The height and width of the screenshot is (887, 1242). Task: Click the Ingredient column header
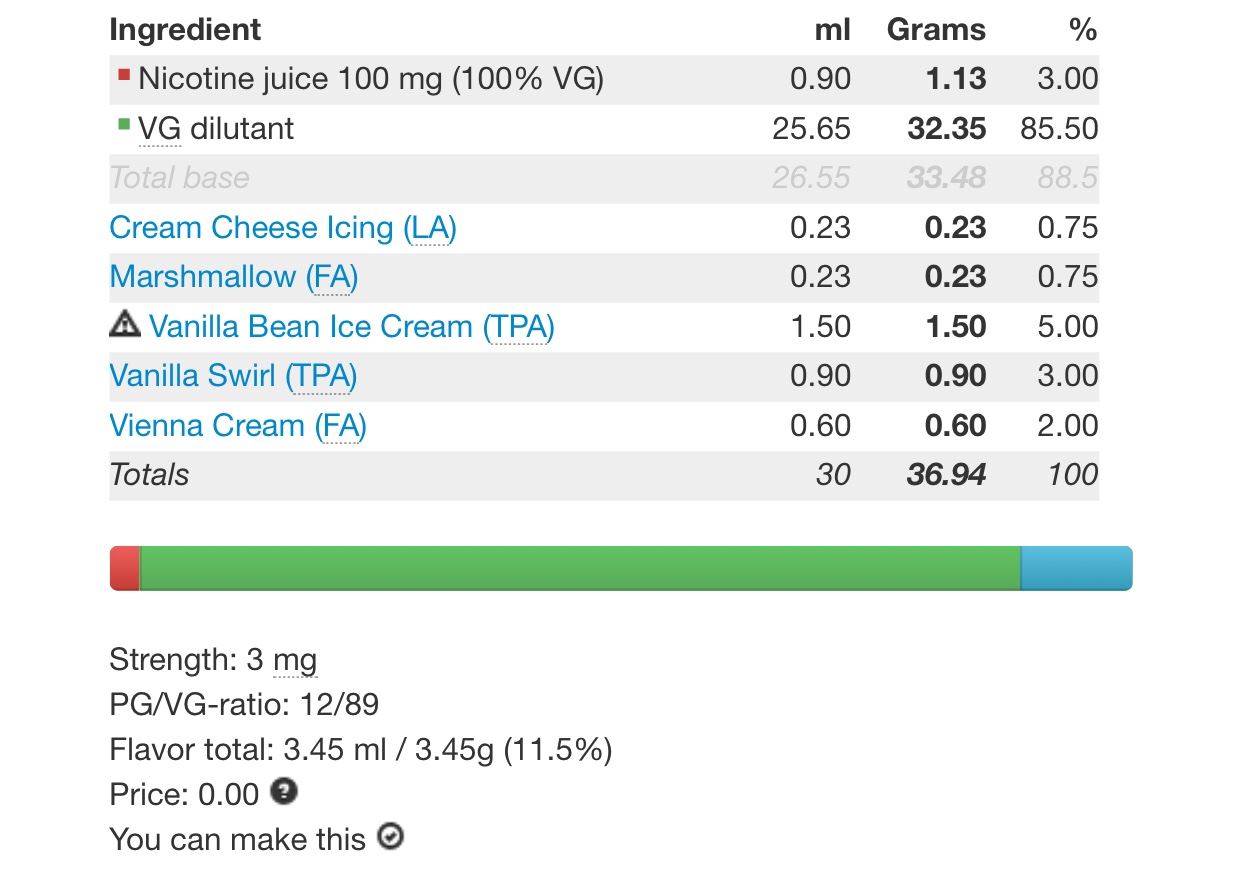coord(185,30)
